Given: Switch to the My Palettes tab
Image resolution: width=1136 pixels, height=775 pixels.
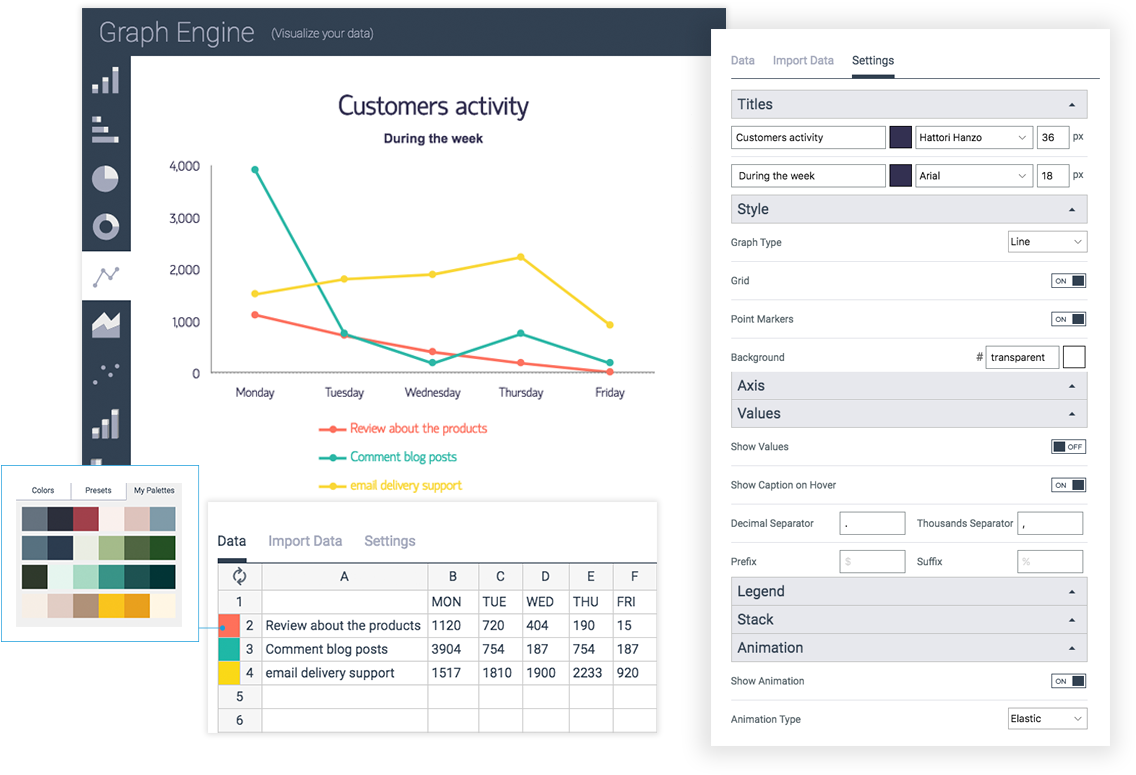Looking at the screenshot, I should click(154, 491).
